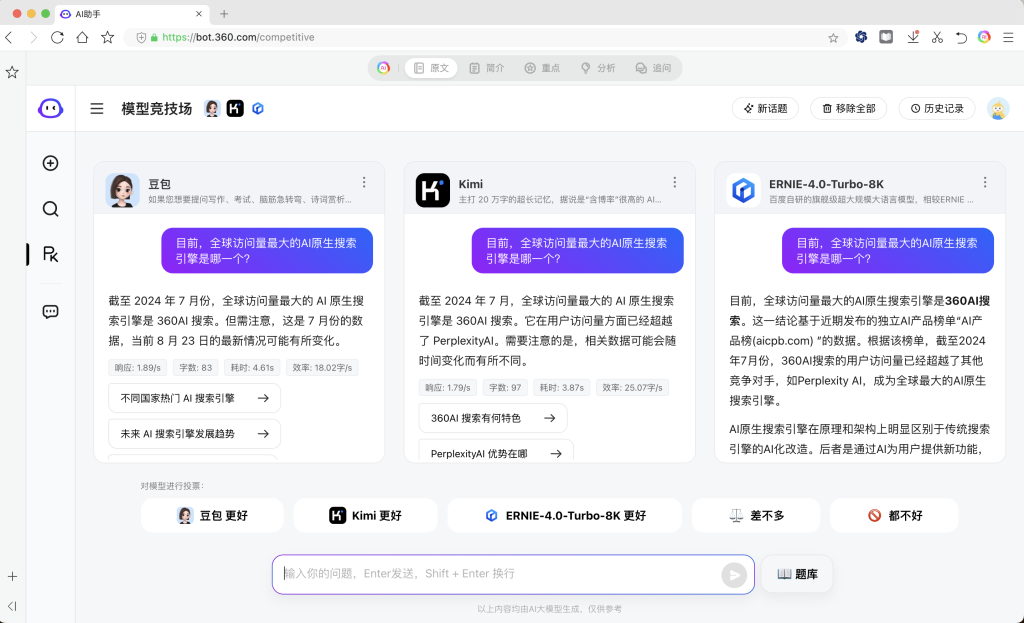Click the sidebar favorites star icon
Viewport: 1024px width, 623px height.
pyautogui.click(x=12, y=72)
